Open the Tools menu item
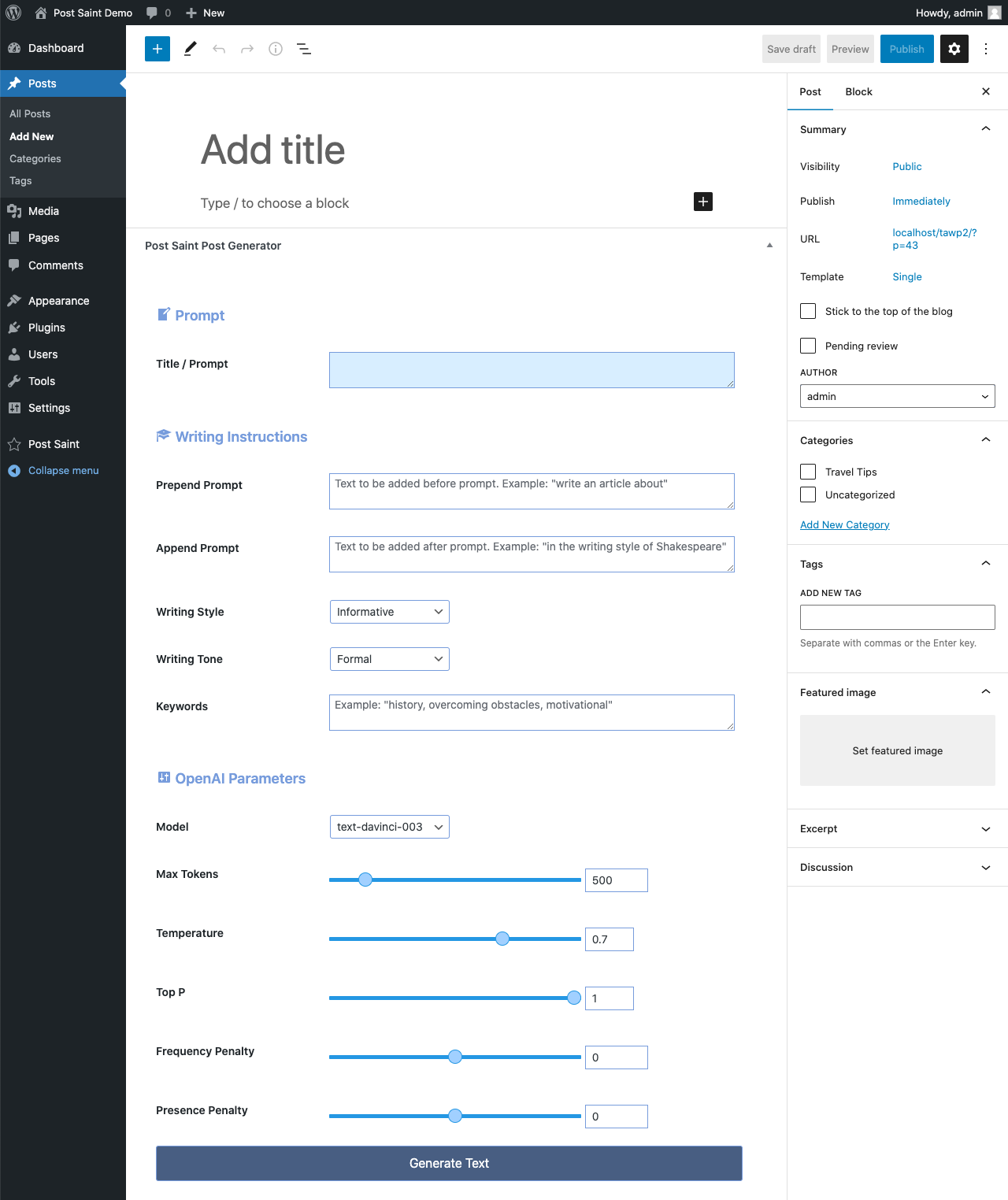1008x1200 pixels. tap(63, 381)
